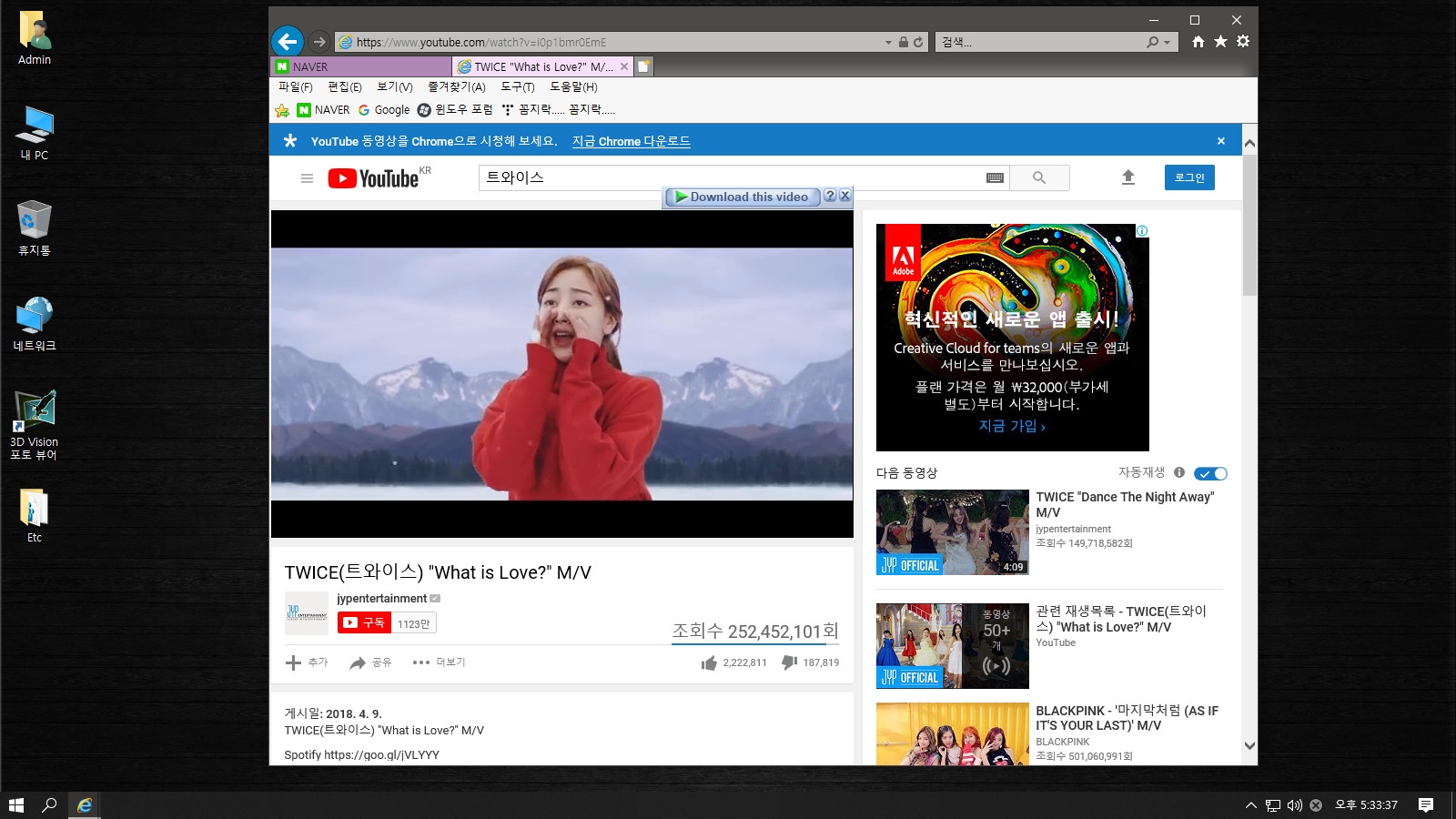
Task: Open a new tab button
Action: coord(643,66)
